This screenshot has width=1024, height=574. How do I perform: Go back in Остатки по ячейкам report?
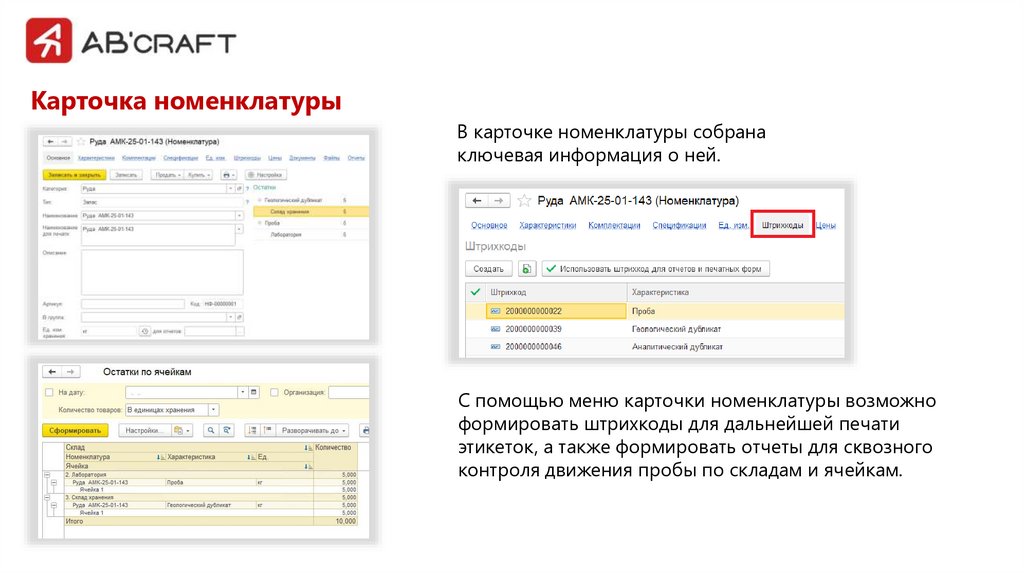(52, 372)
